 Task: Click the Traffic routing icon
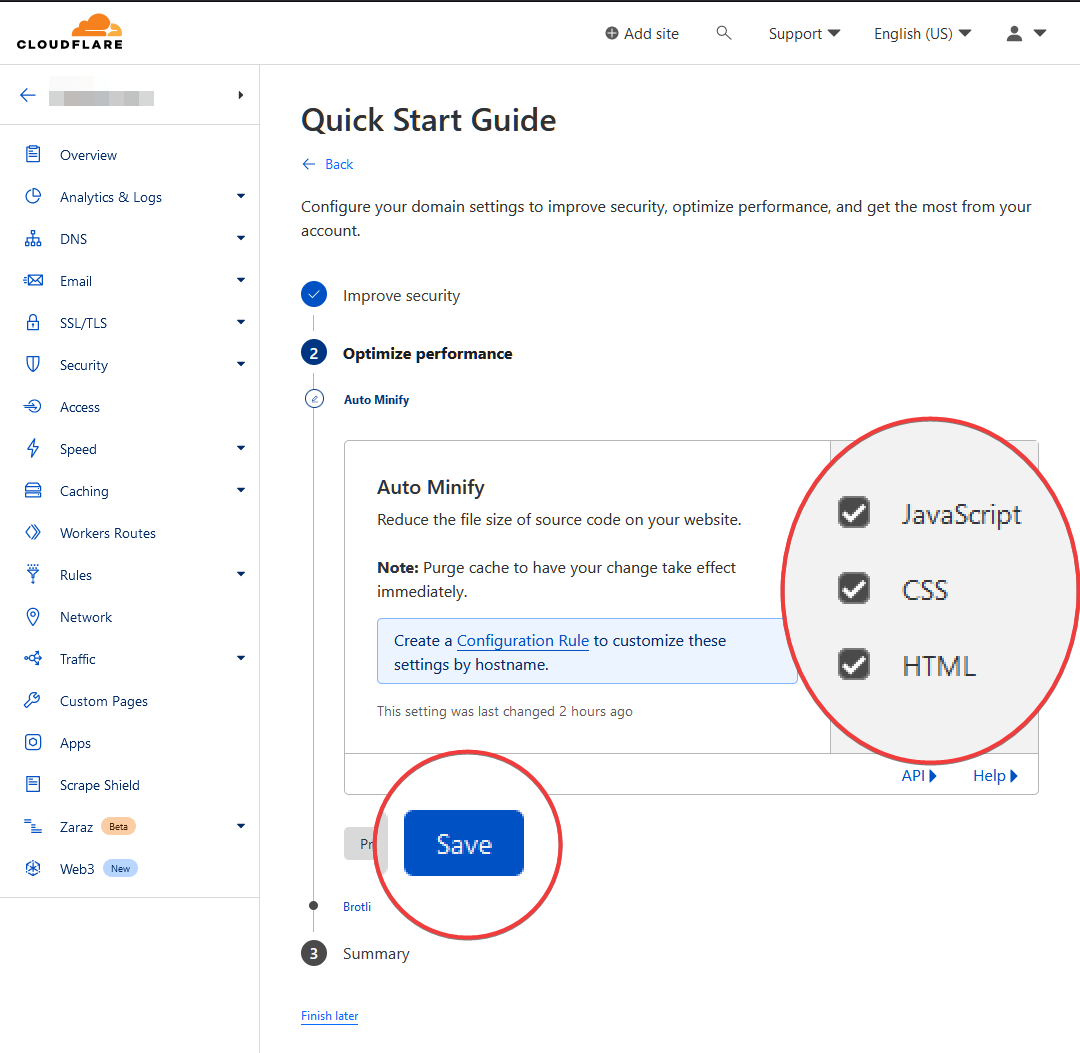(33, 658)
